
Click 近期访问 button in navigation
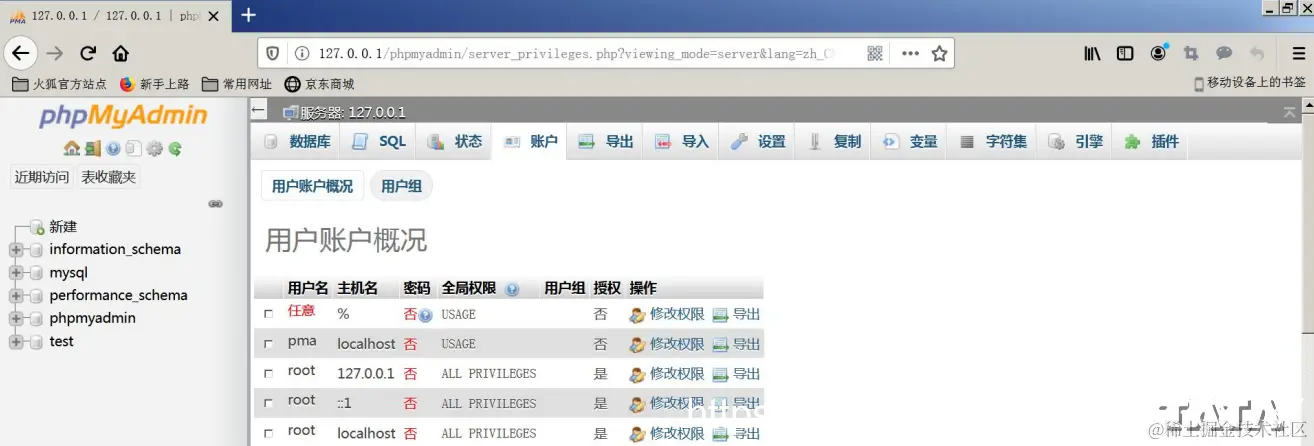coord(42,178)
